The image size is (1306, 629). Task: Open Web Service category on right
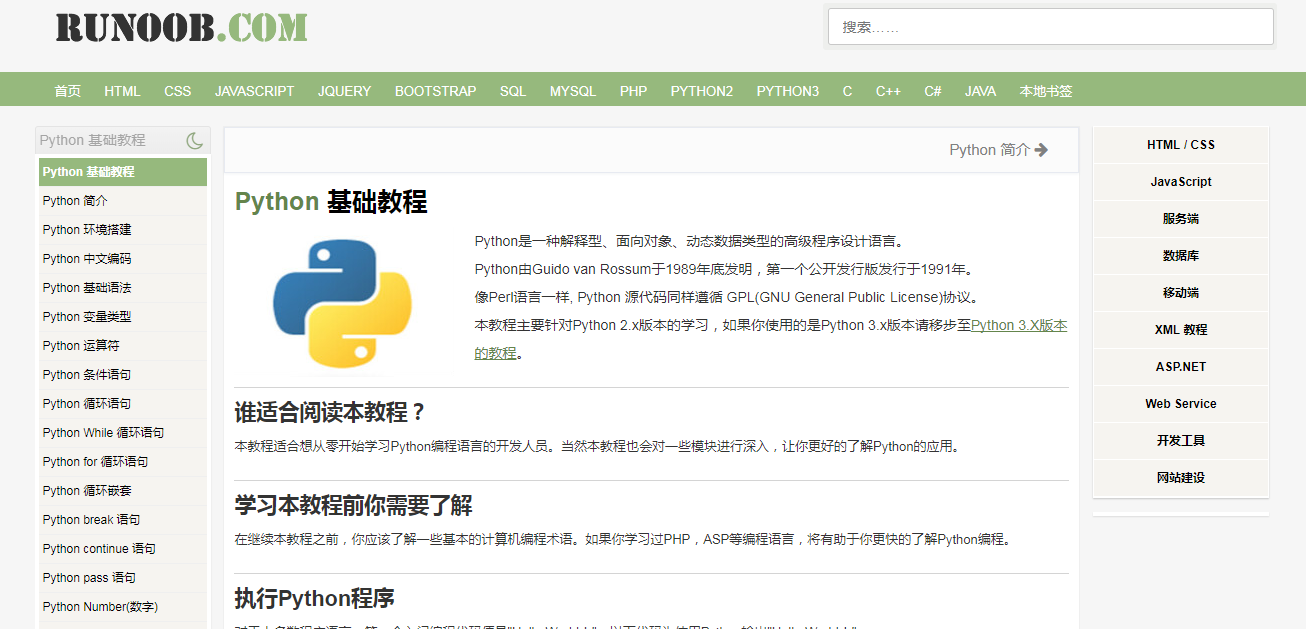click(x=1181, y=404)
